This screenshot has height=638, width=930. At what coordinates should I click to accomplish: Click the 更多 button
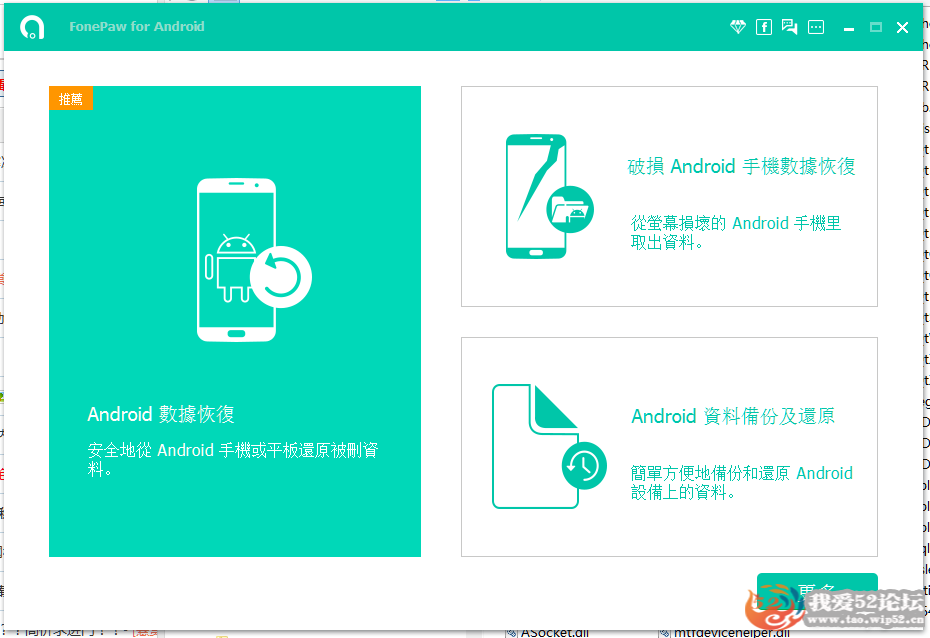(817, 591)
